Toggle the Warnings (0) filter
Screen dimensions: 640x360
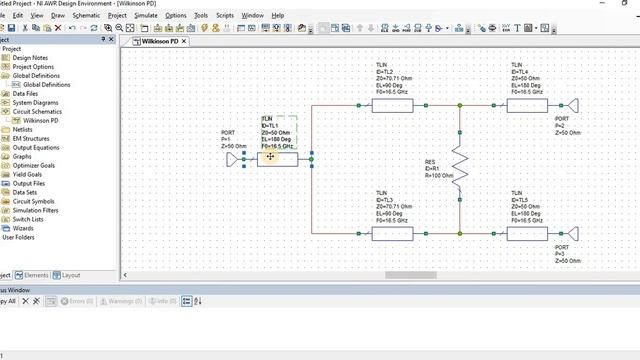point(121,301)
